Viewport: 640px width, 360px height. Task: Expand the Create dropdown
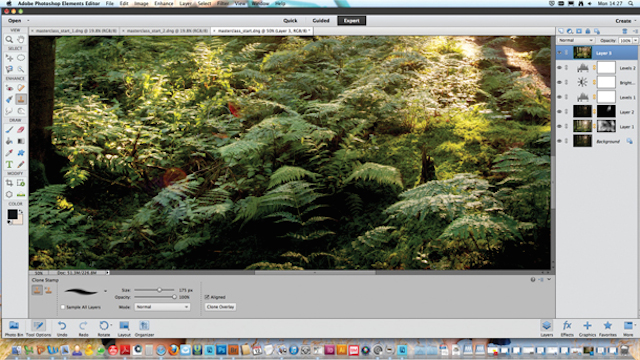(625, 21)
